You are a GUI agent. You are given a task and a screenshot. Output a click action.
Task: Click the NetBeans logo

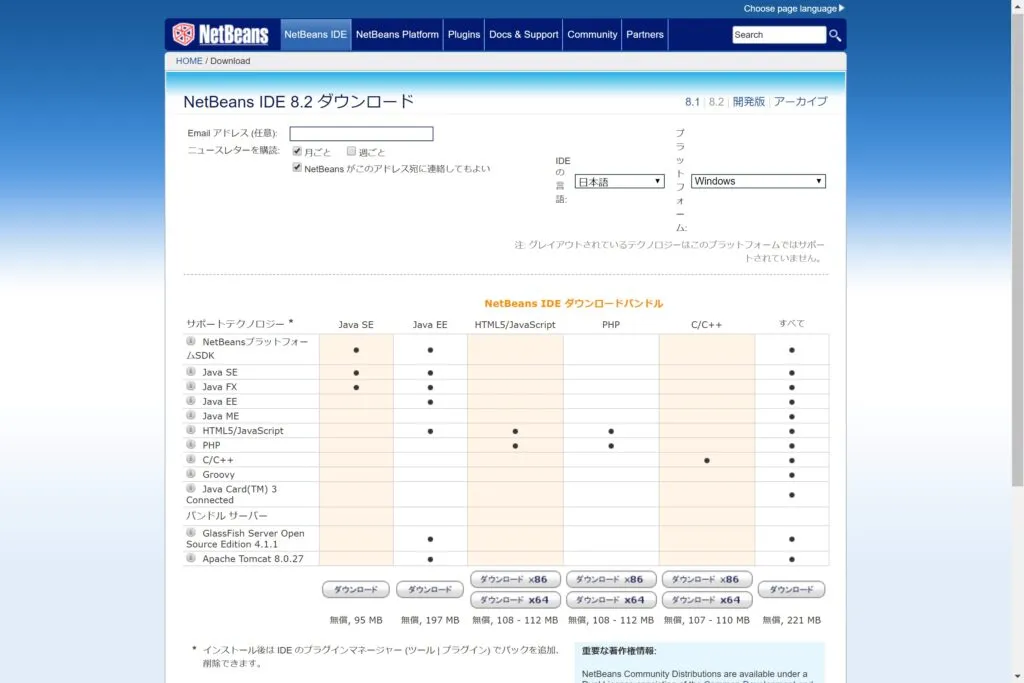tap(220, 34)
